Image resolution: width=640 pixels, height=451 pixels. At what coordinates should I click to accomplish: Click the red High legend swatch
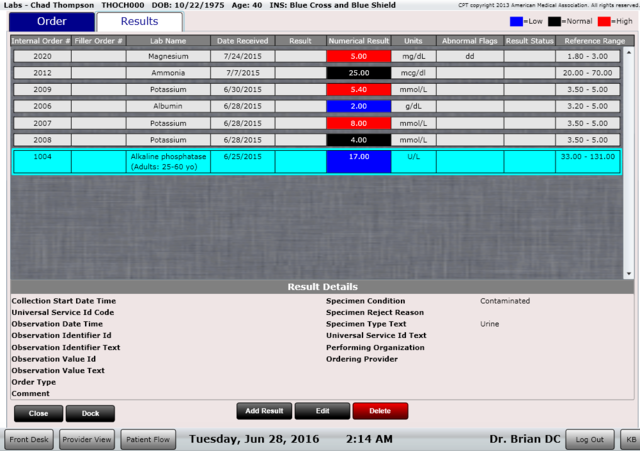click(x=603, y=21)
